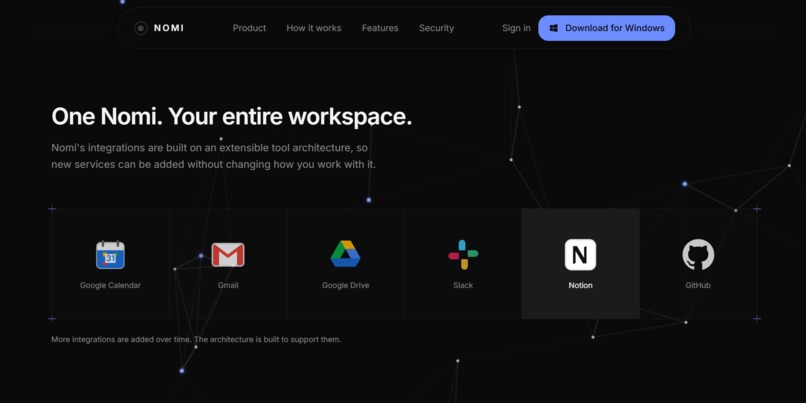Click the Slack label text

tap(463, 285)
